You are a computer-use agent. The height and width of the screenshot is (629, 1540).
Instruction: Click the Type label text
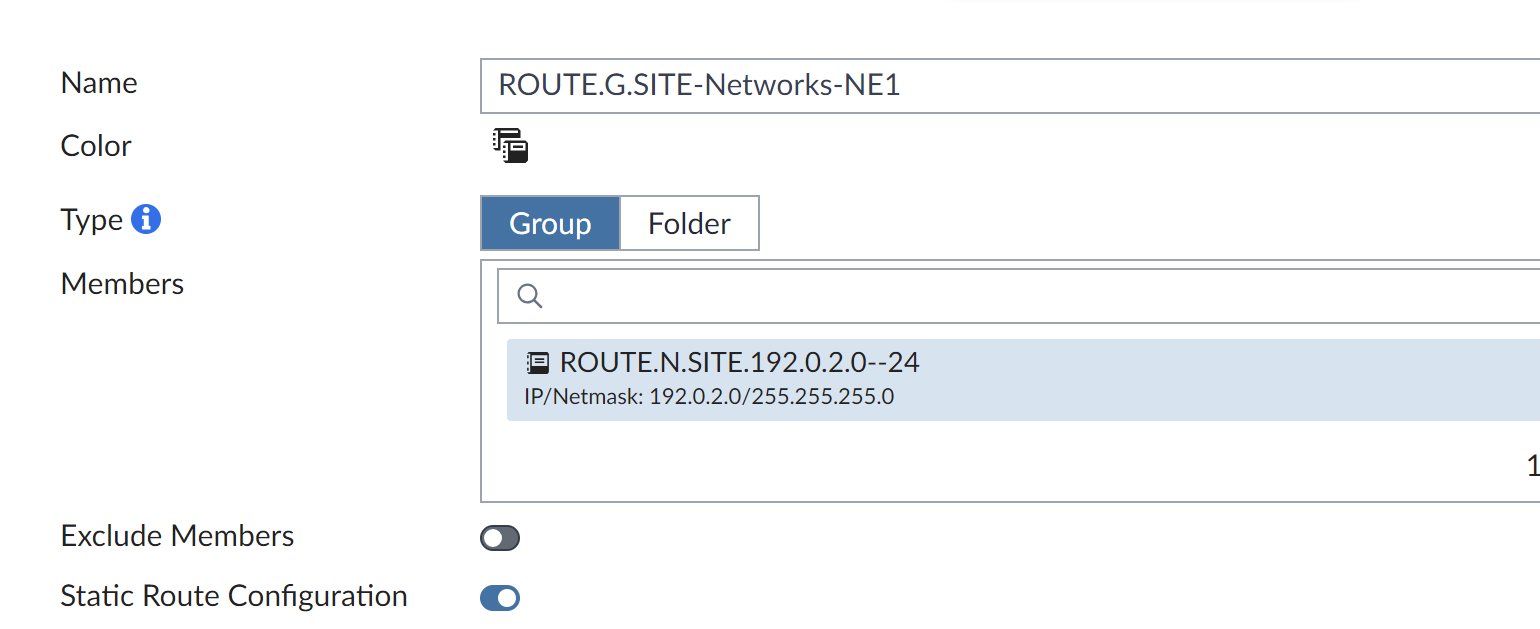(91, 220)
